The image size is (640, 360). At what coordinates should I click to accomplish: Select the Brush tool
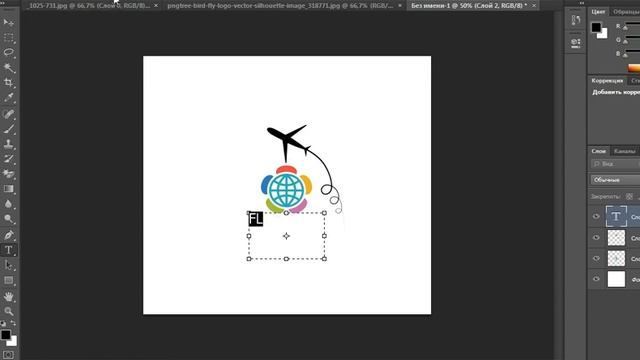8,129
